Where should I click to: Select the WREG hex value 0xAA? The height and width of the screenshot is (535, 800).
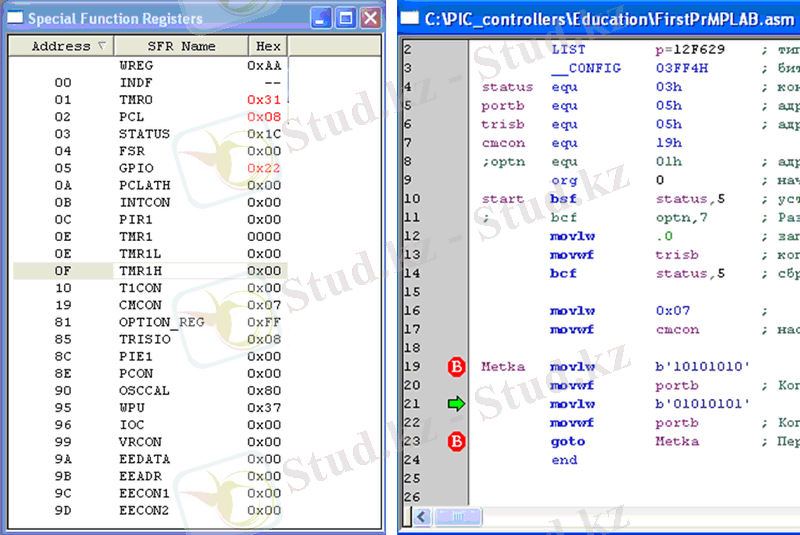tap(264, 65)
